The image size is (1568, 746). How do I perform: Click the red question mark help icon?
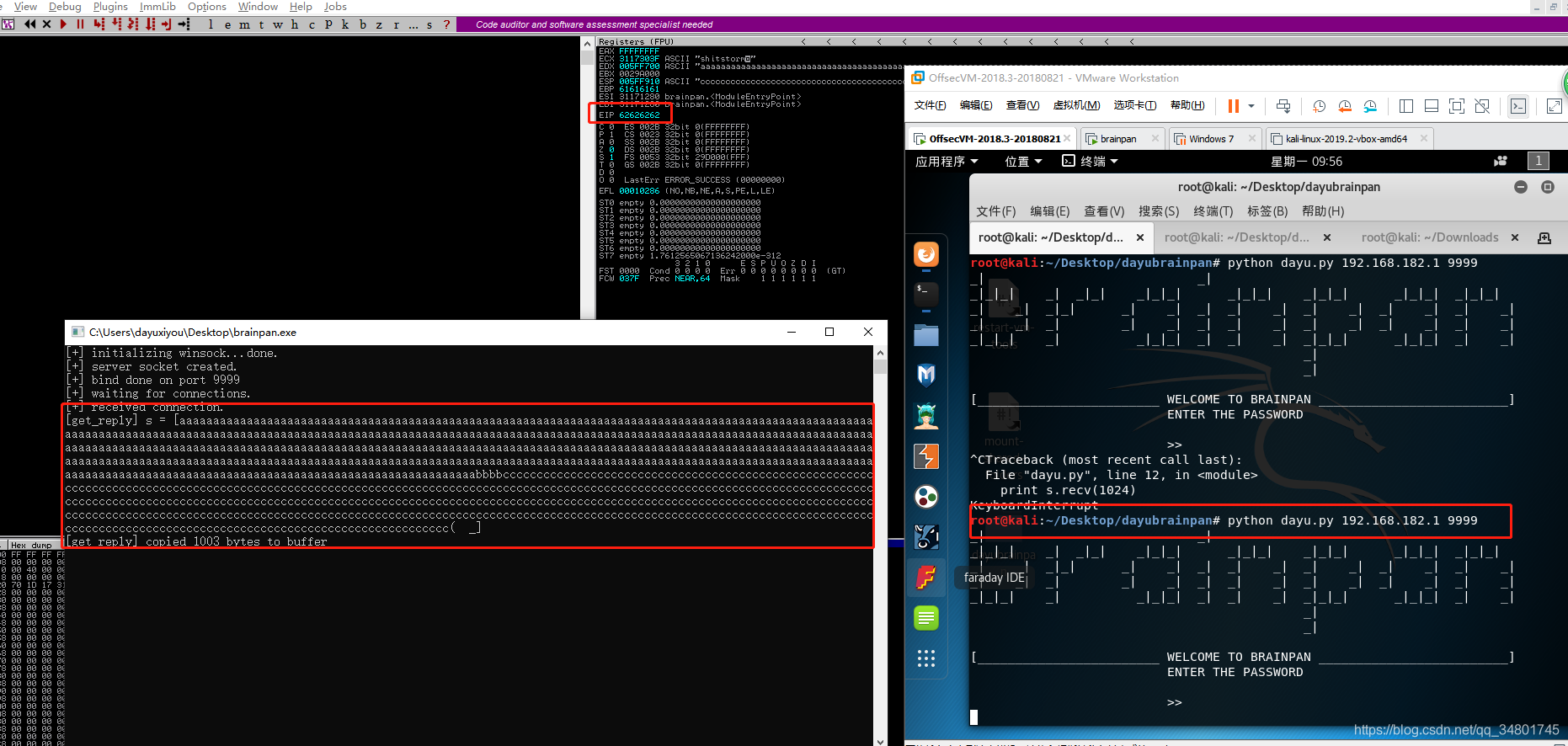(446, 24)
